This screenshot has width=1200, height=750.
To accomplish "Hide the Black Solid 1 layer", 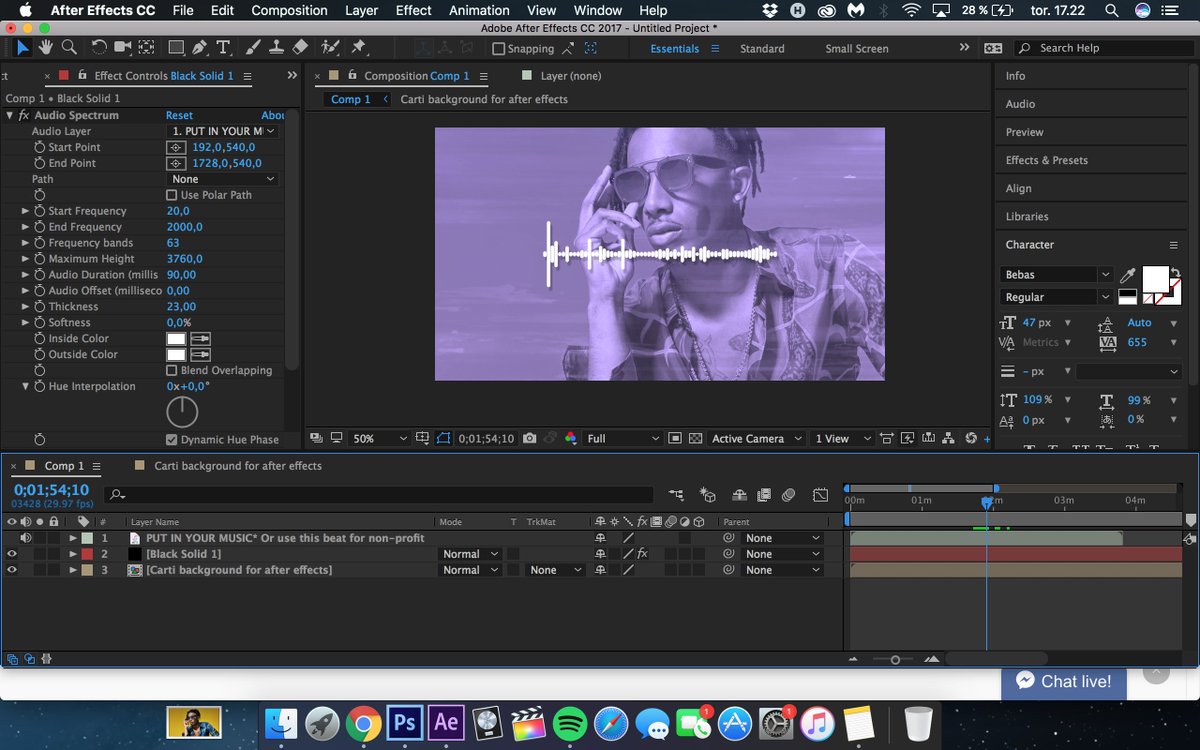I will [x=12, y=554].
